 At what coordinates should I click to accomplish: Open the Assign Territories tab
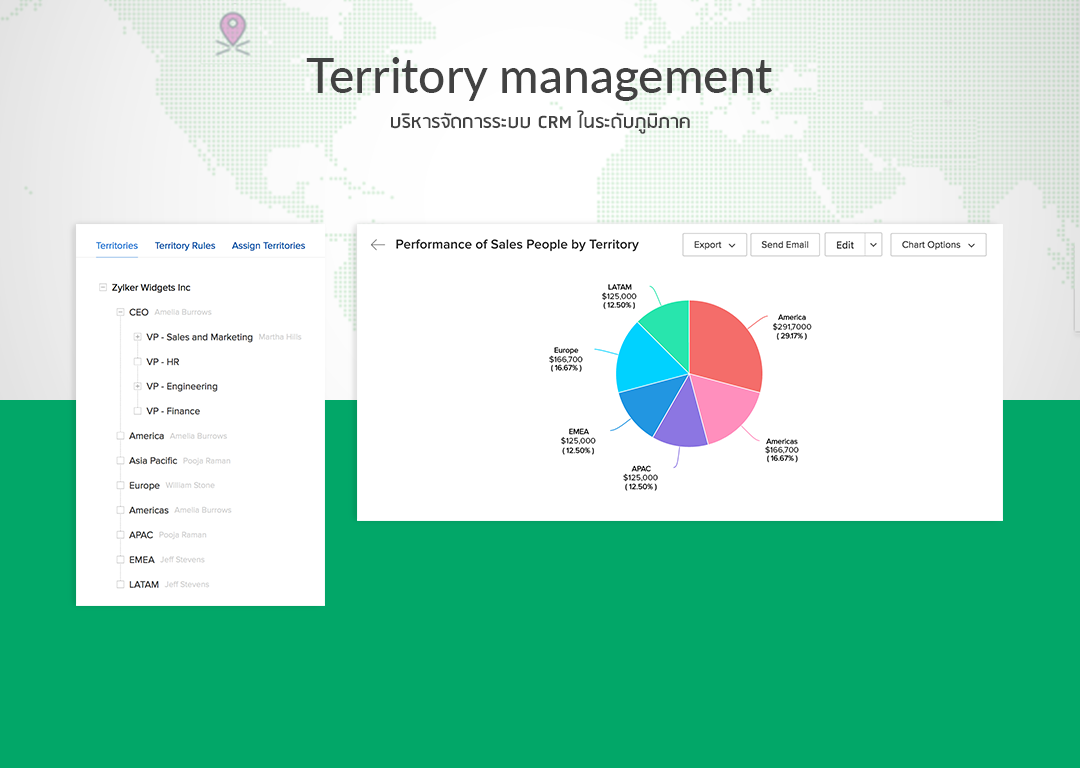[268, 246]
